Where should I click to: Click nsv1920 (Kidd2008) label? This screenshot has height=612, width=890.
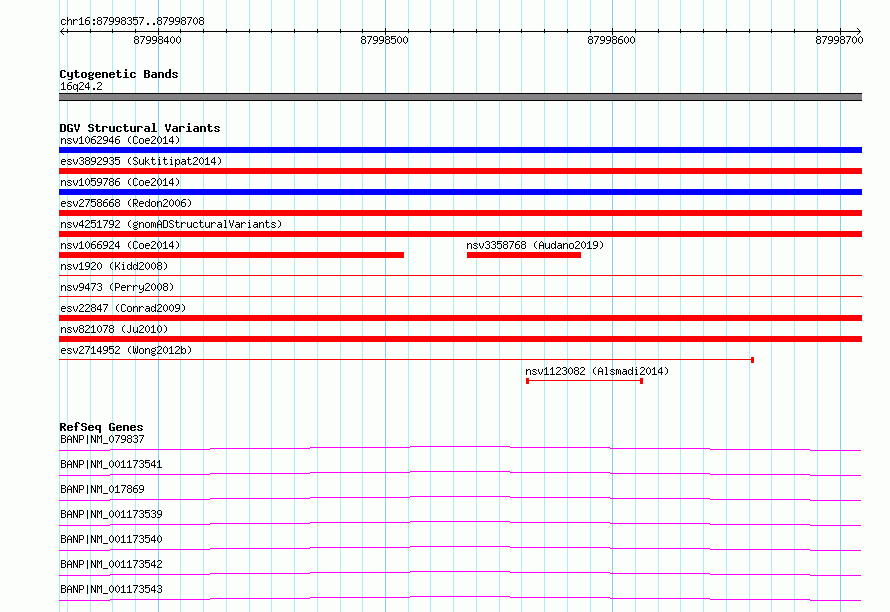point(114,266)
